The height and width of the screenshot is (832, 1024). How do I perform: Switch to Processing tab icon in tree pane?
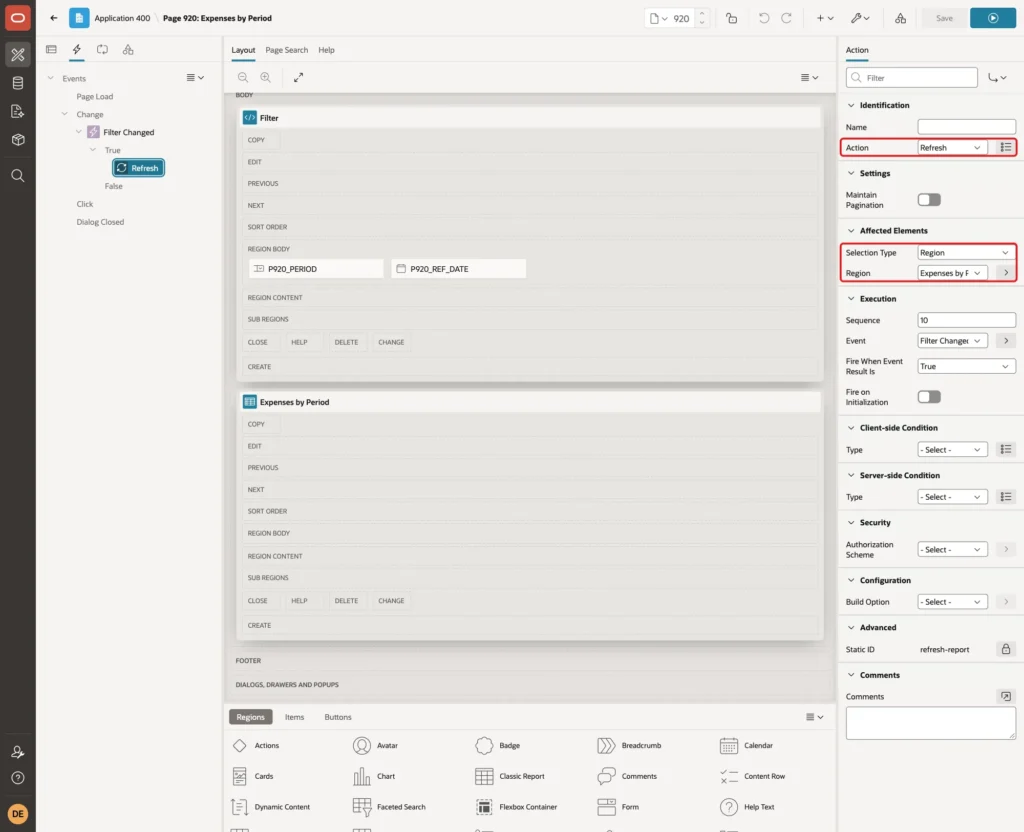[102, 49]
